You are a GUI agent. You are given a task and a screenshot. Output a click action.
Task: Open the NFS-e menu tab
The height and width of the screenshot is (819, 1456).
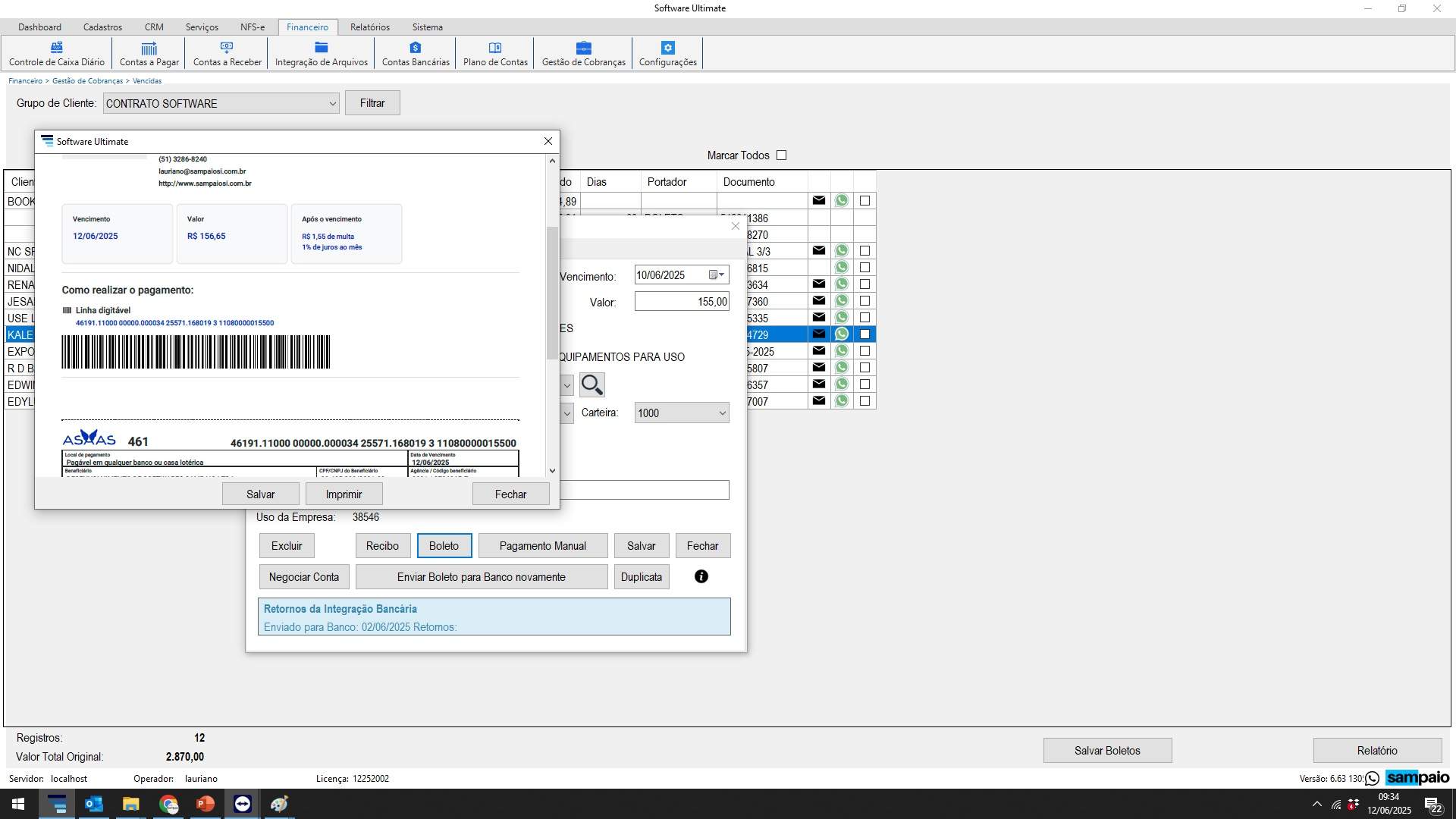tap(253, 27)
